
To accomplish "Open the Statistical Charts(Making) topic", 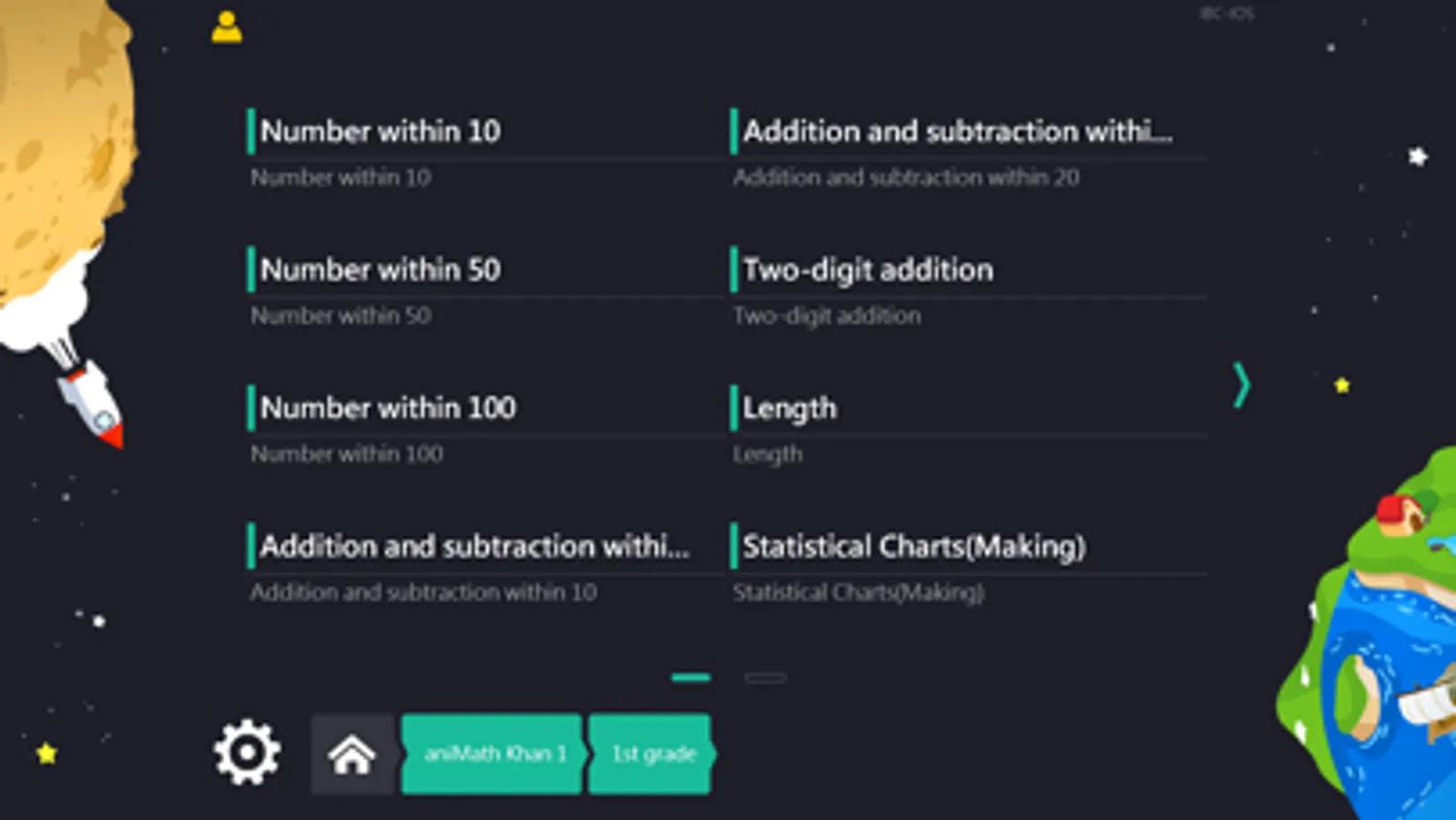I will [968, 566].
